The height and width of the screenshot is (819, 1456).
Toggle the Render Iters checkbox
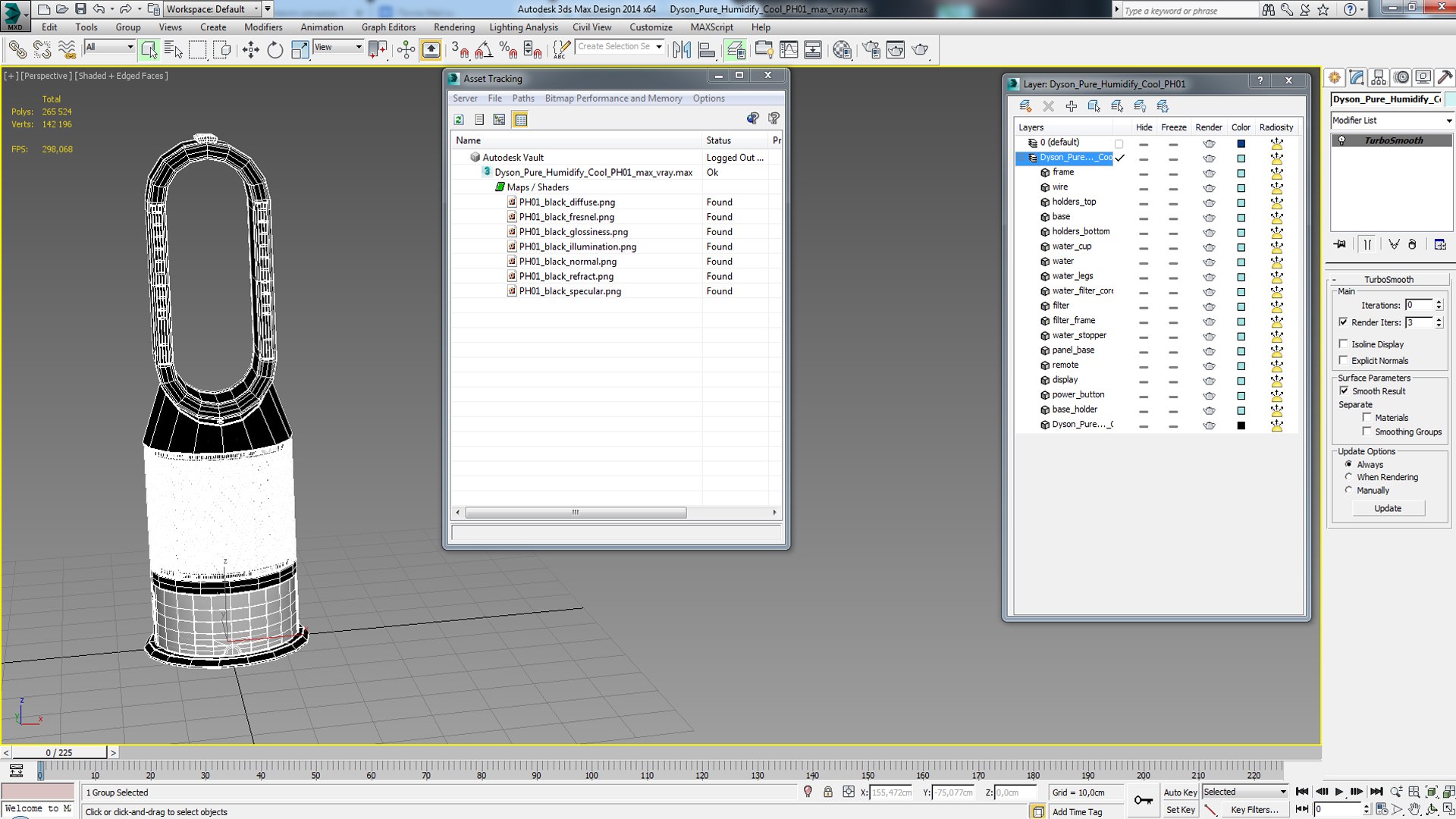1343,322
